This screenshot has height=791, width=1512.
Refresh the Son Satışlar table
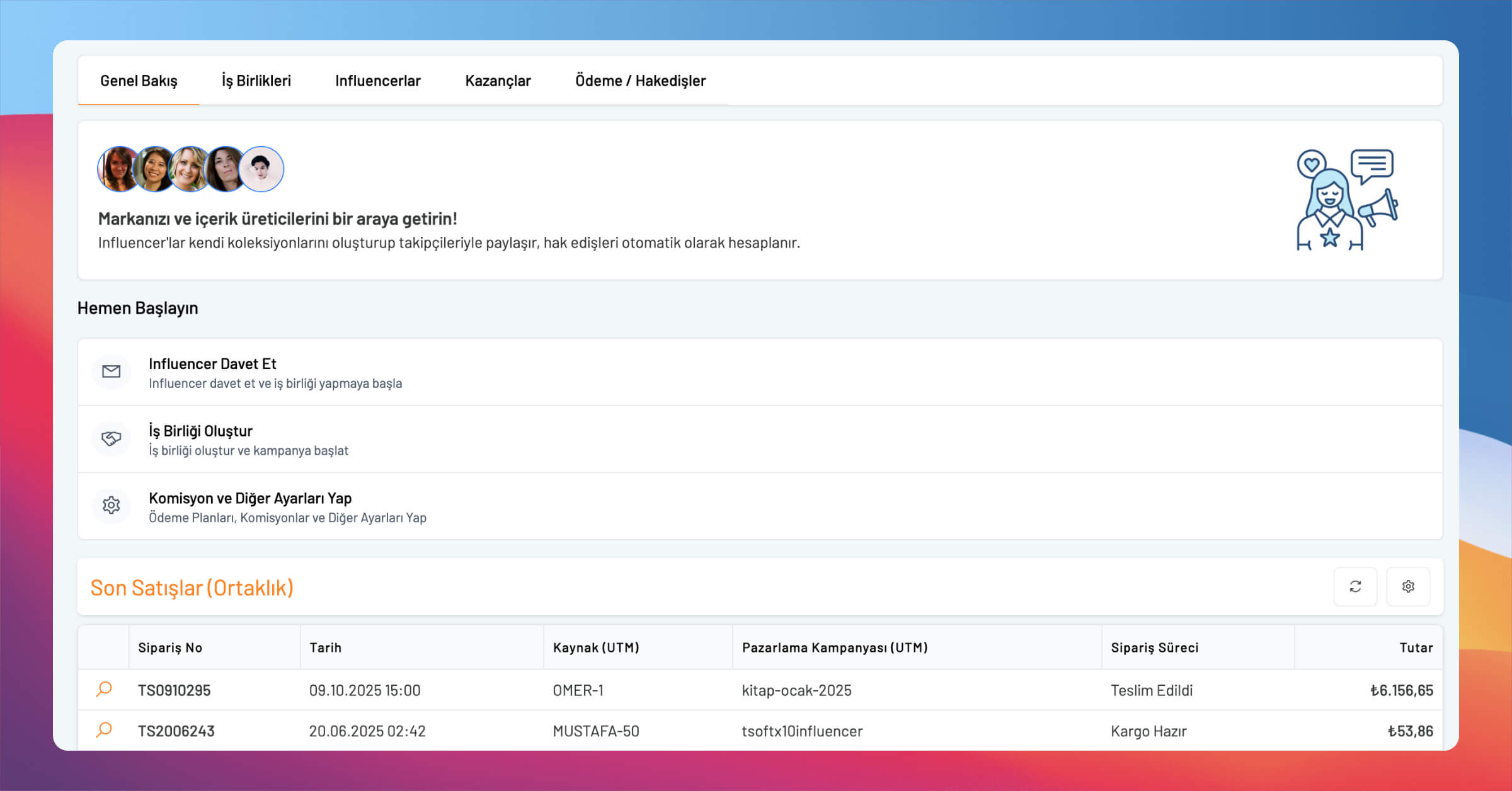pyautogui.click(x=1355, y=587)
